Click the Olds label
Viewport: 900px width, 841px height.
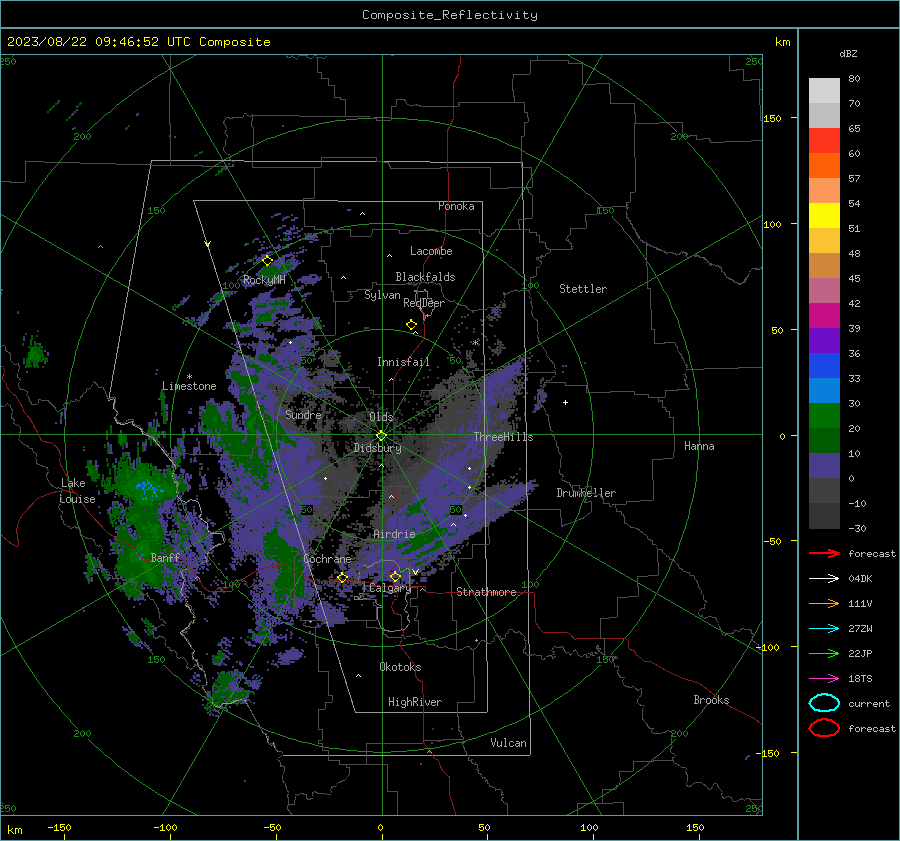[x=381, y=417]
